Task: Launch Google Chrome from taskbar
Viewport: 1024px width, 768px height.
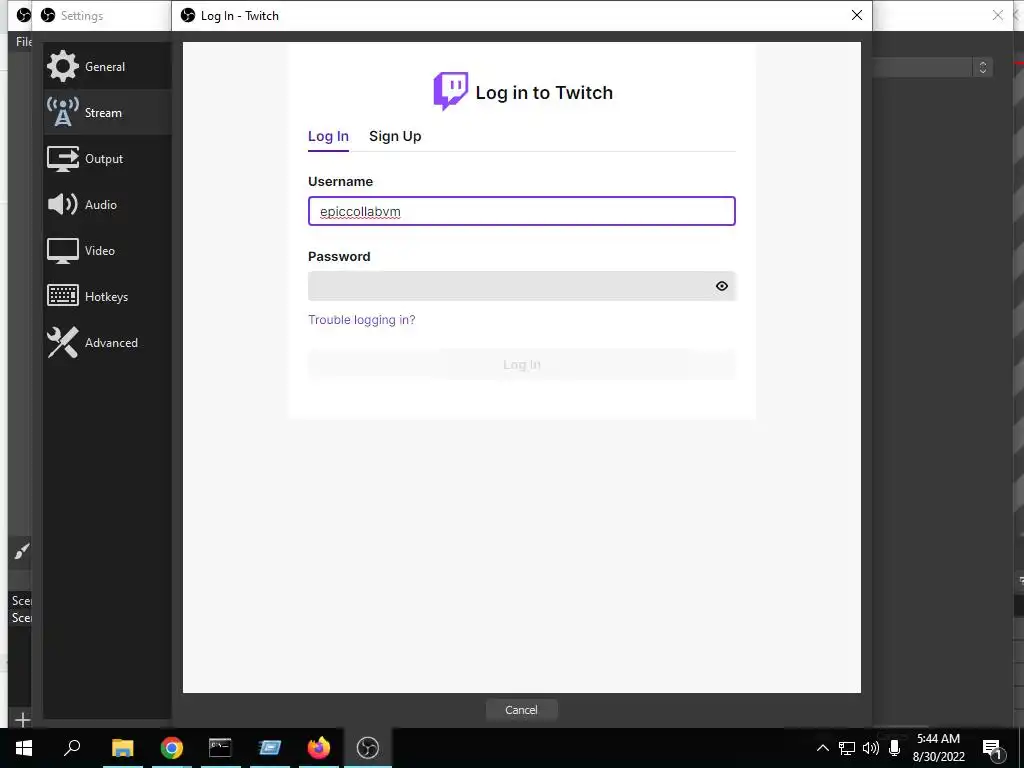Action: click(x=172, y=748)
